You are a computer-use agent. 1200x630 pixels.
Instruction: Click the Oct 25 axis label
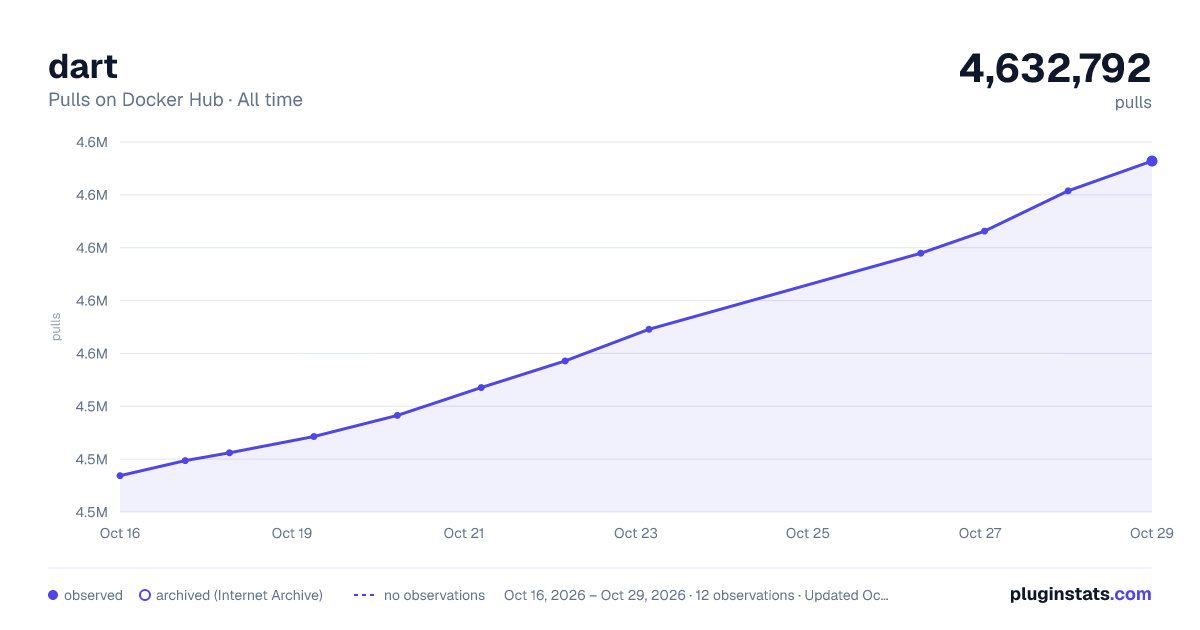808,533
